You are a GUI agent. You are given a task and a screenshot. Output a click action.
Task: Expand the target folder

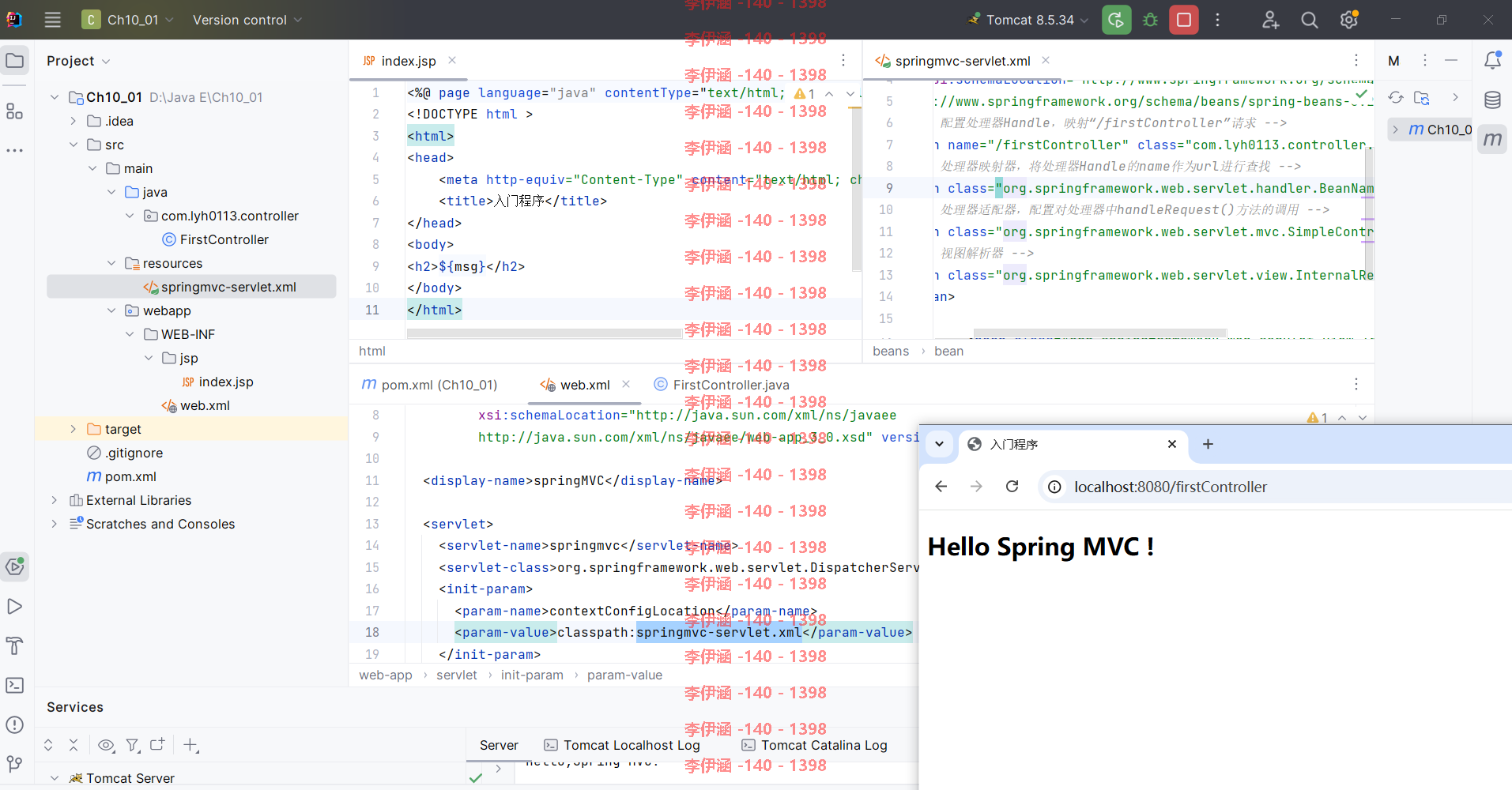coord(74,429)
